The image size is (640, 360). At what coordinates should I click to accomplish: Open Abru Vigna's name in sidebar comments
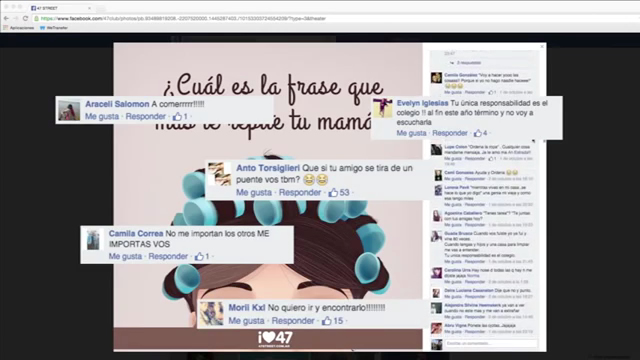pyautogui.click(x=456, y=326)
